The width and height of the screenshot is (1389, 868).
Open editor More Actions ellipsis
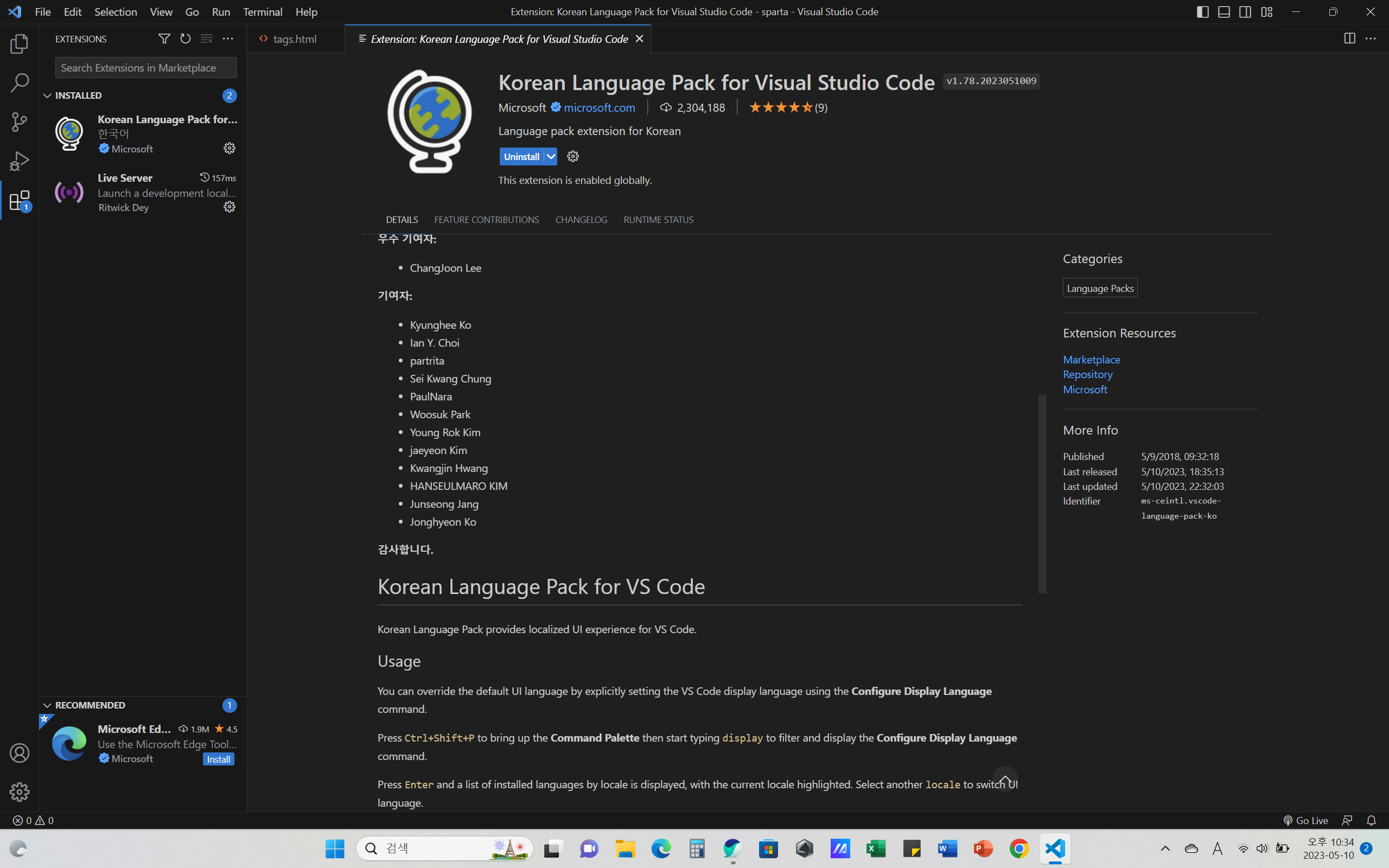[x=1371, y=39]
